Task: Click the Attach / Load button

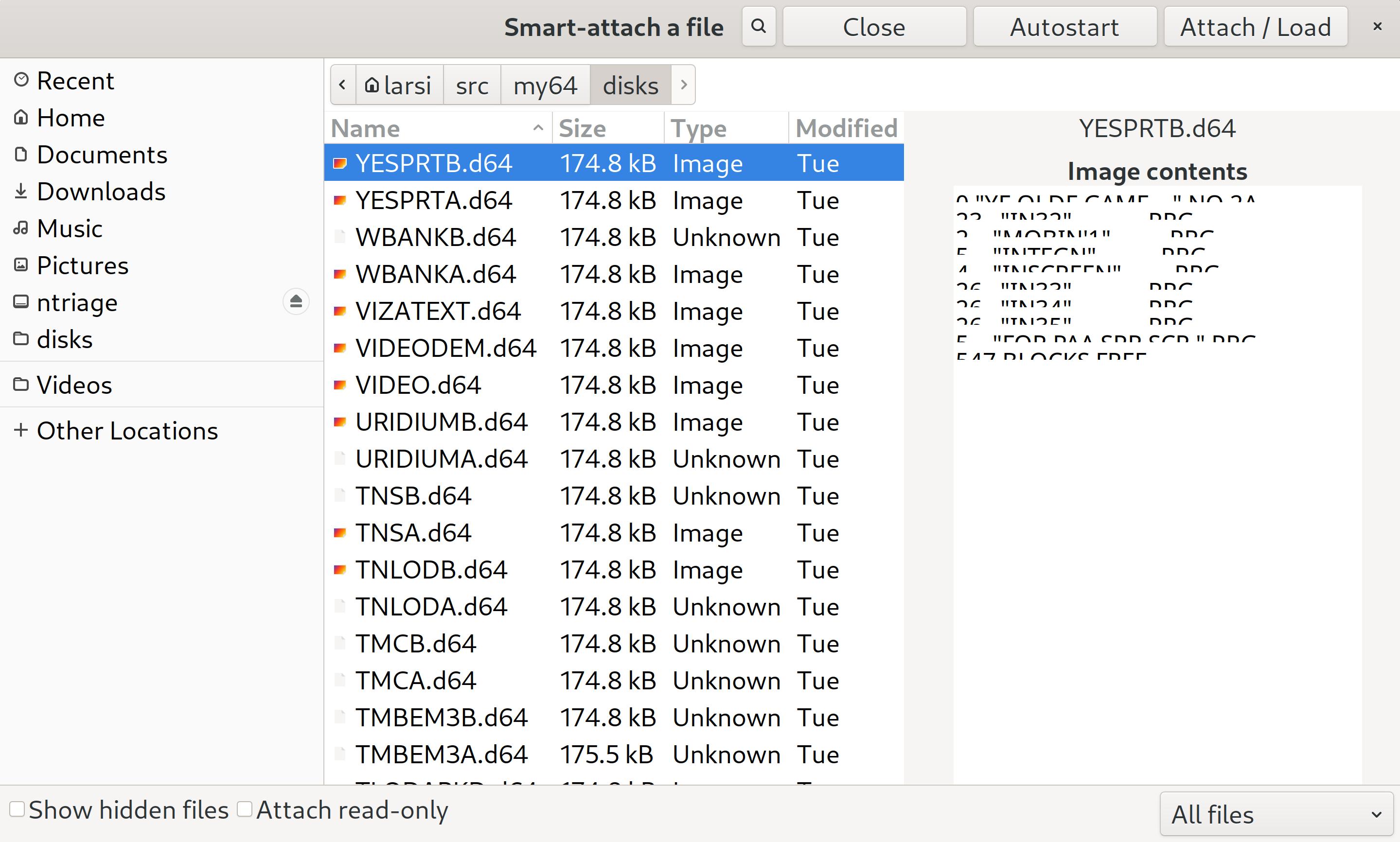Action: 1255,27
